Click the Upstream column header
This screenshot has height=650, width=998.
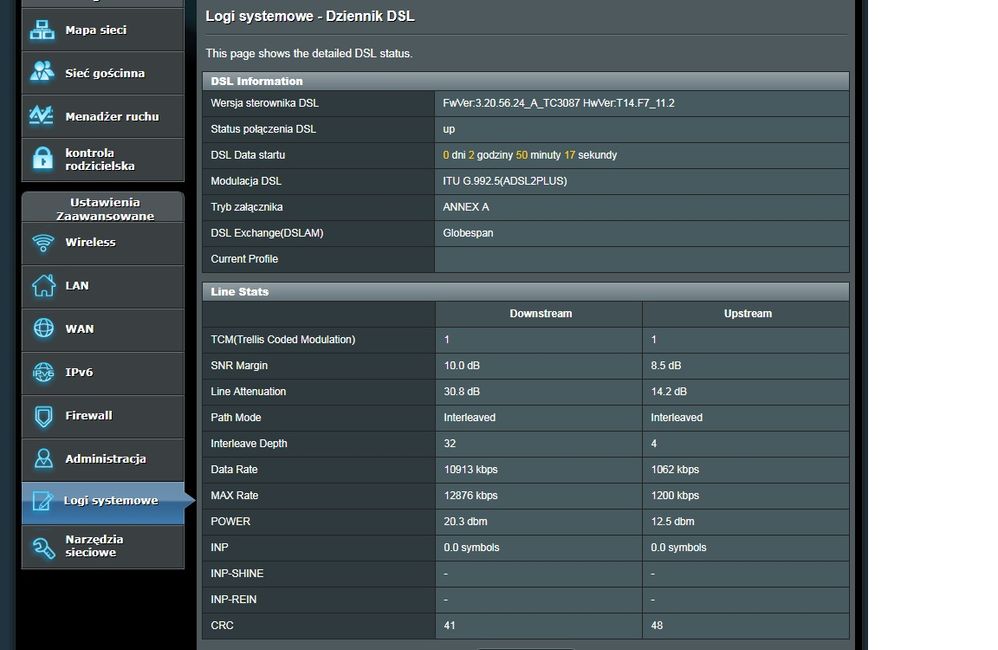tap(747, 314)
